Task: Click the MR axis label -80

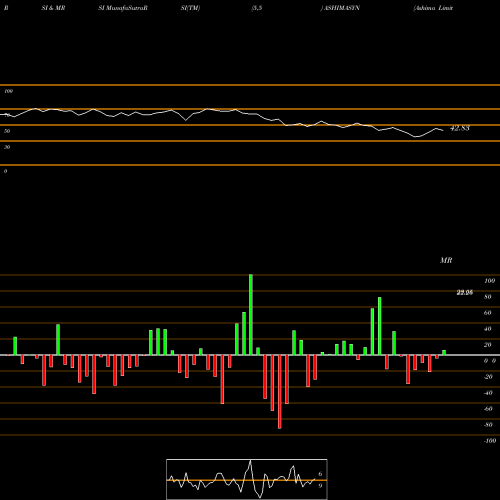Action: (x=488, y=425)
